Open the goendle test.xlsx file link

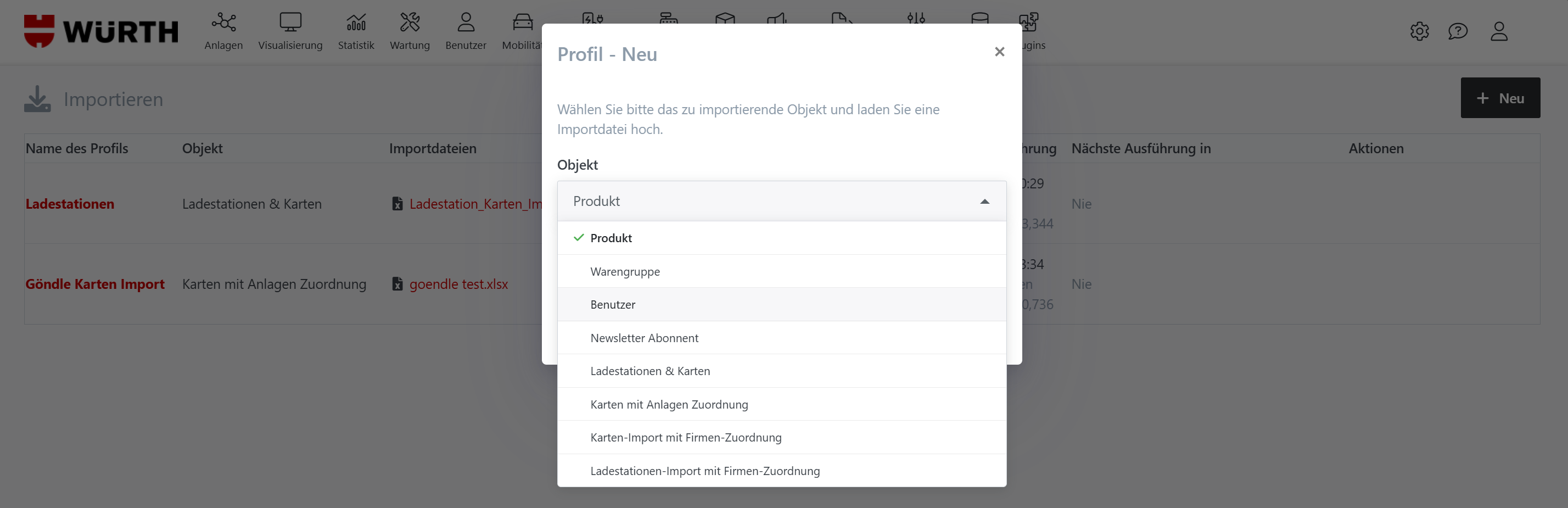458,284
